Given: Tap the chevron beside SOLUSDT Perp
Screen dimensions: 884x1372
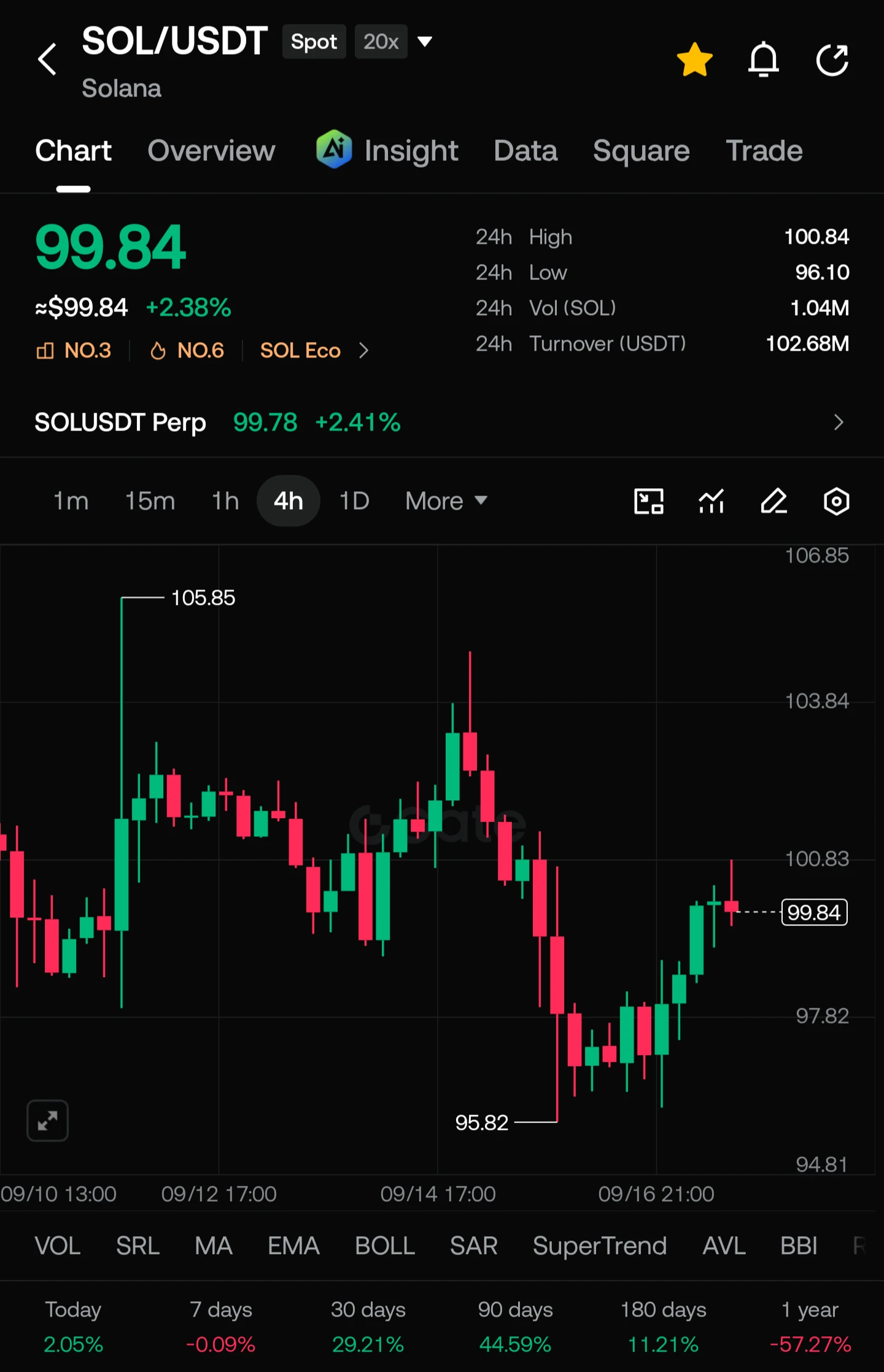Looking at the screenshot, I should 839,423.
